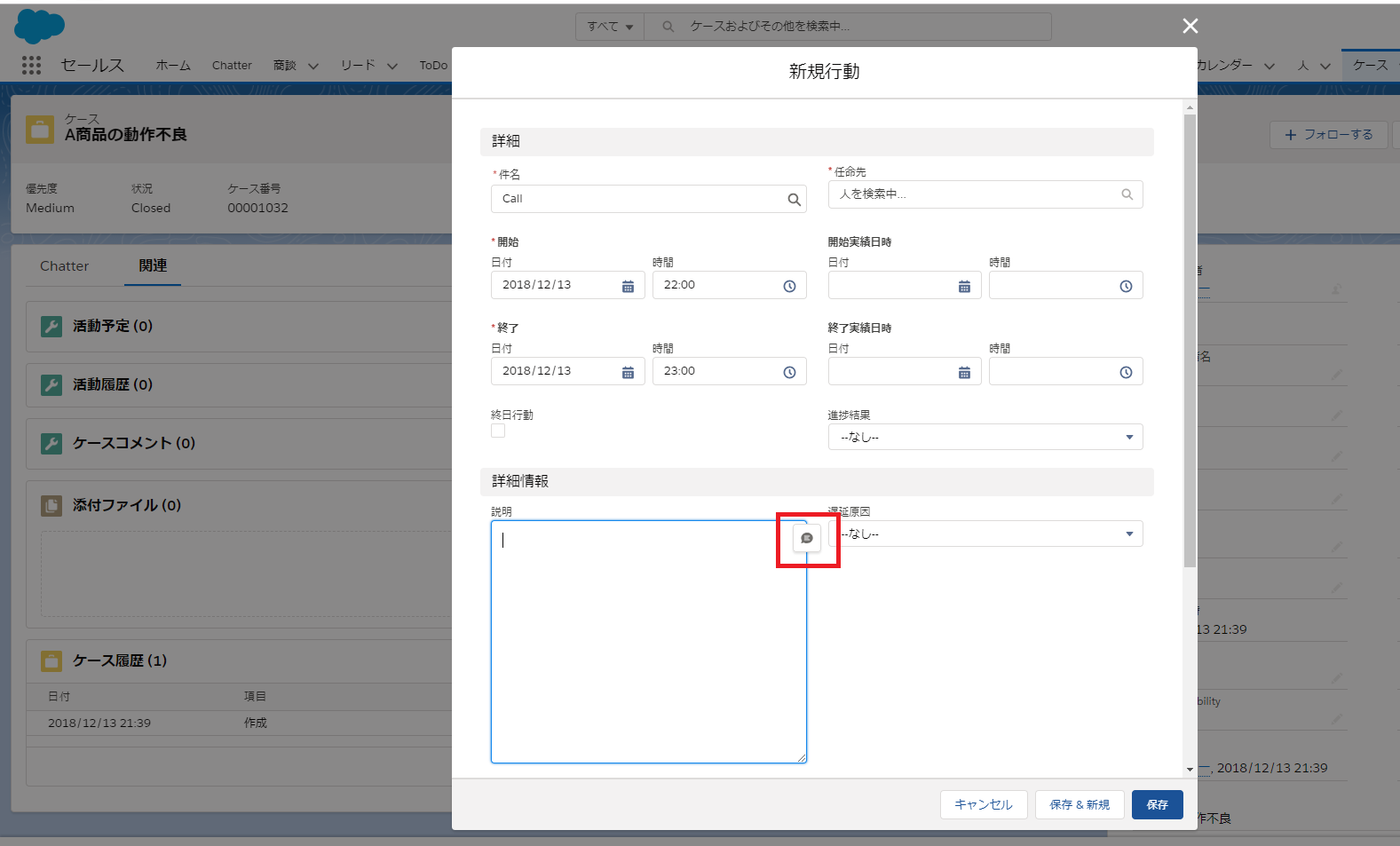The image size is (1400, 846).
Task: Go to ホーム in navigation bar
Action: click(173, 65)
